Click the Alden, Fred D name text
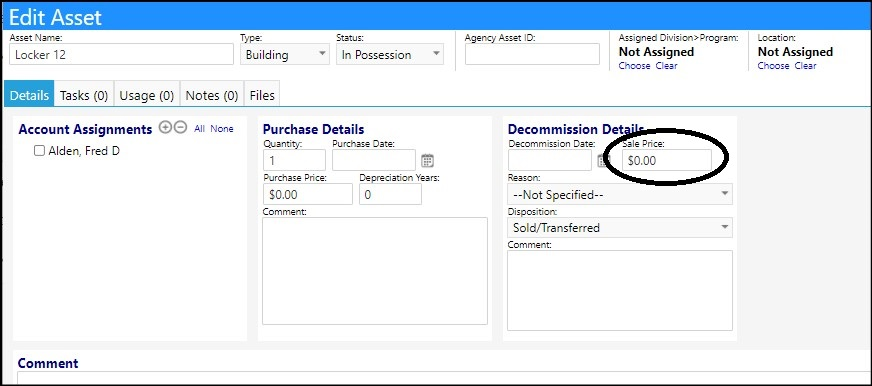The height and width of the screenshot is (386, 872). tap(84, 151)
